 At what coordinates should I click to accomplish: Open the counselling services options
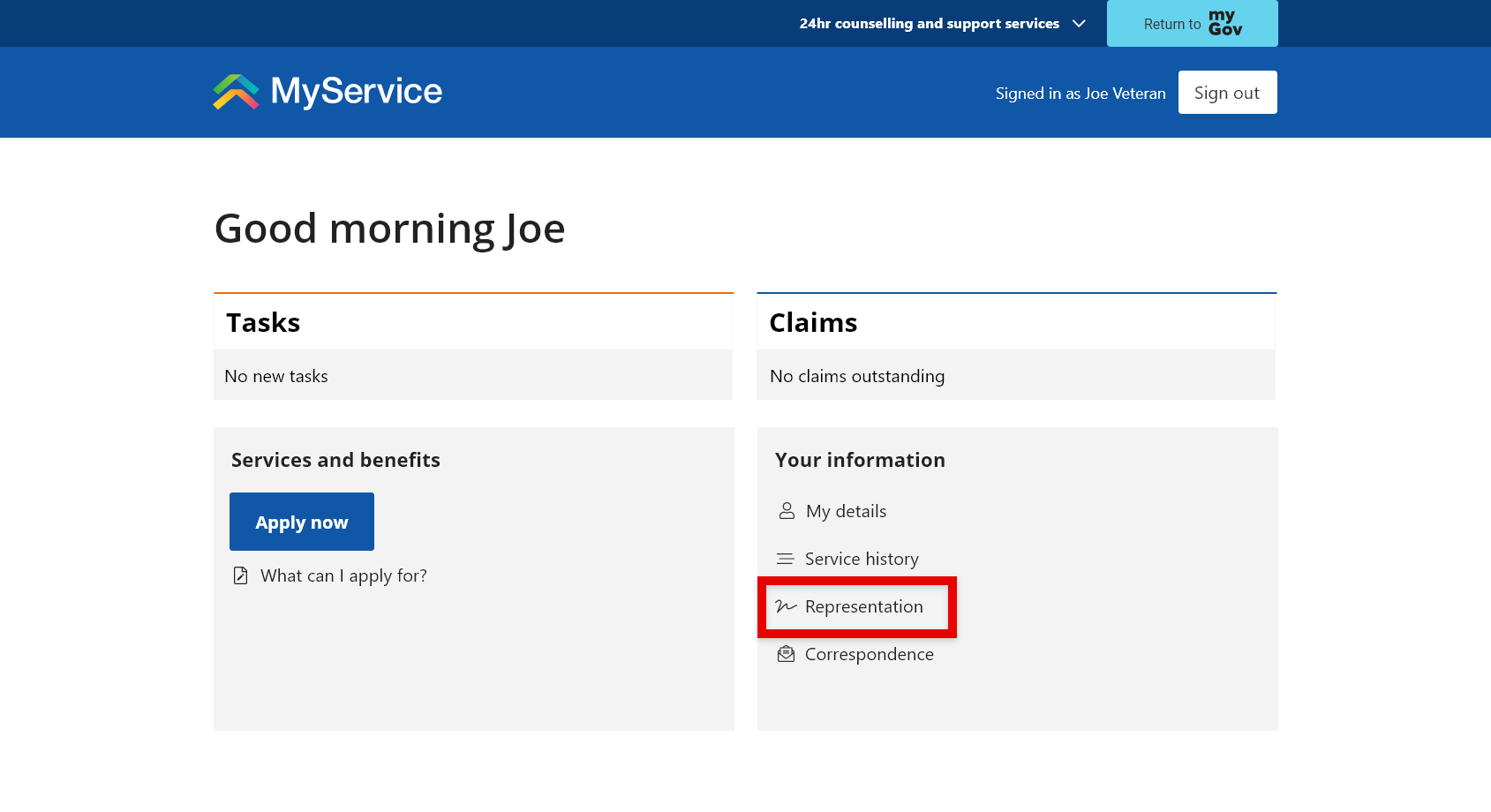tap(928, 24)
